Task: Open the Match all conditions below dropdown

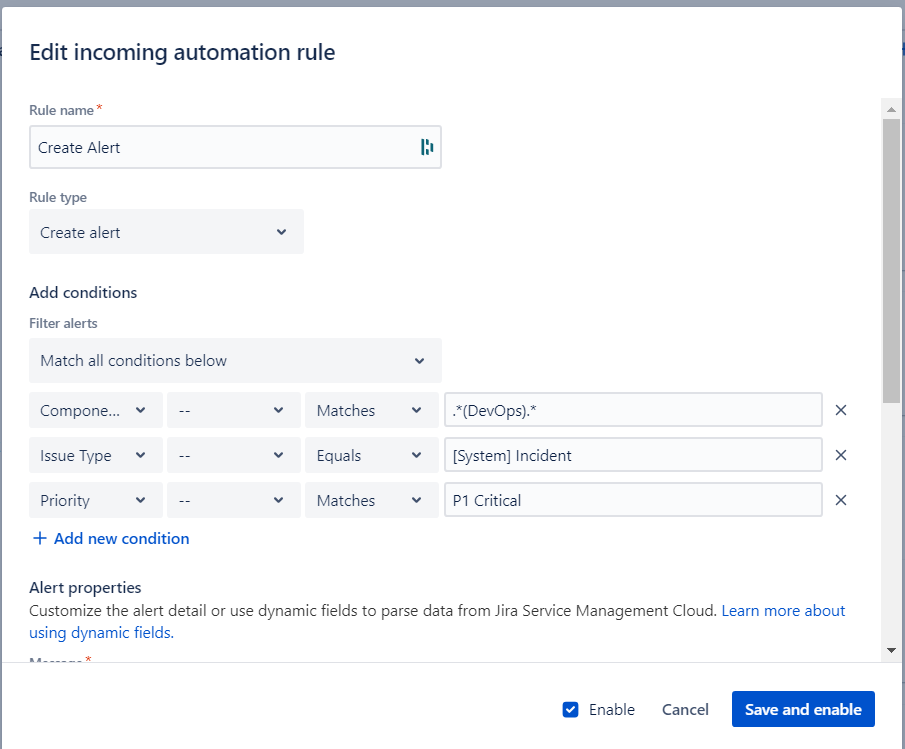Action: (x=235, y=361)
